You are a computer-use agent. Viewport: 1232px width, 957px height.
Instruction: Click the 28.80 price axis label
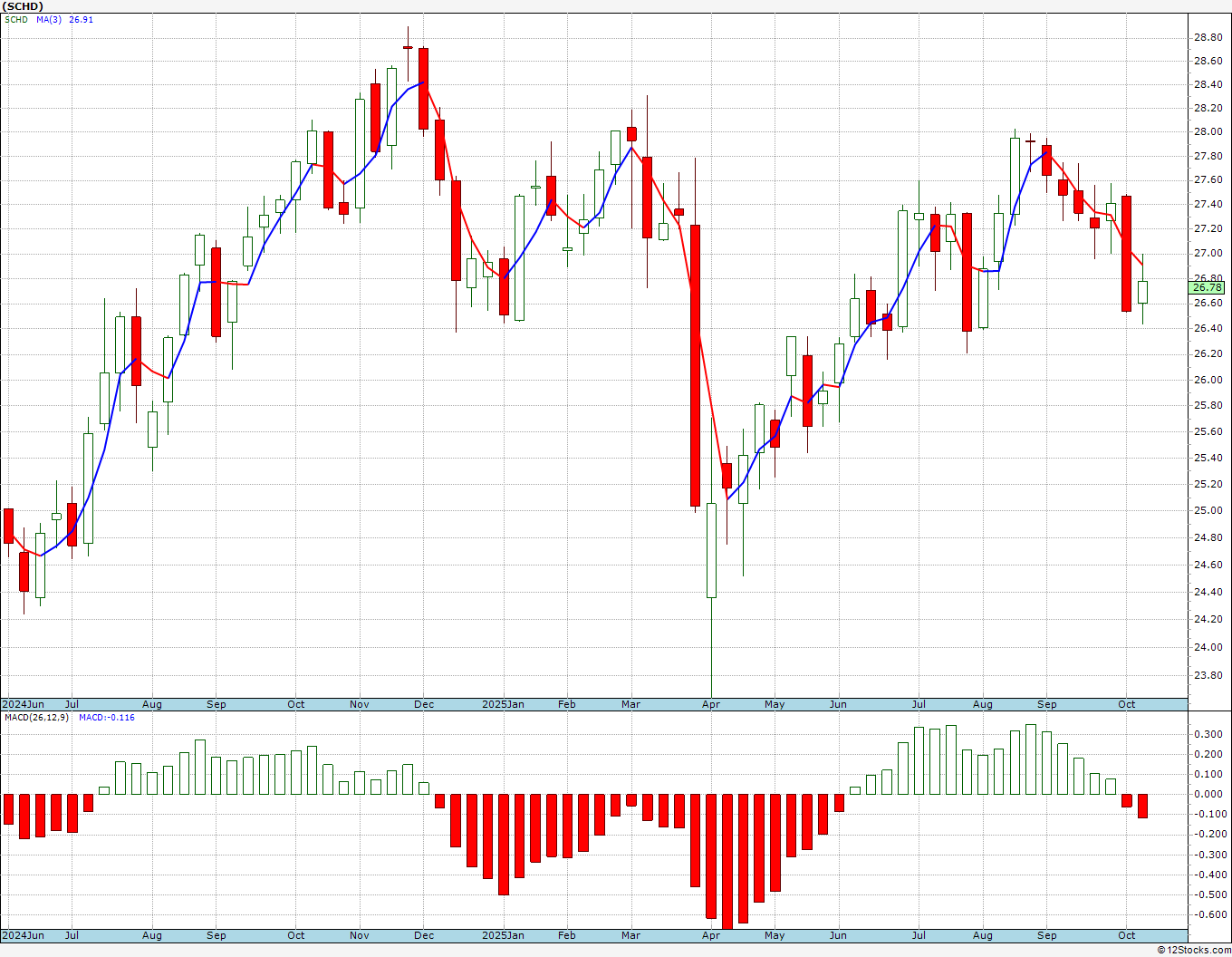tap(1208, 38)
